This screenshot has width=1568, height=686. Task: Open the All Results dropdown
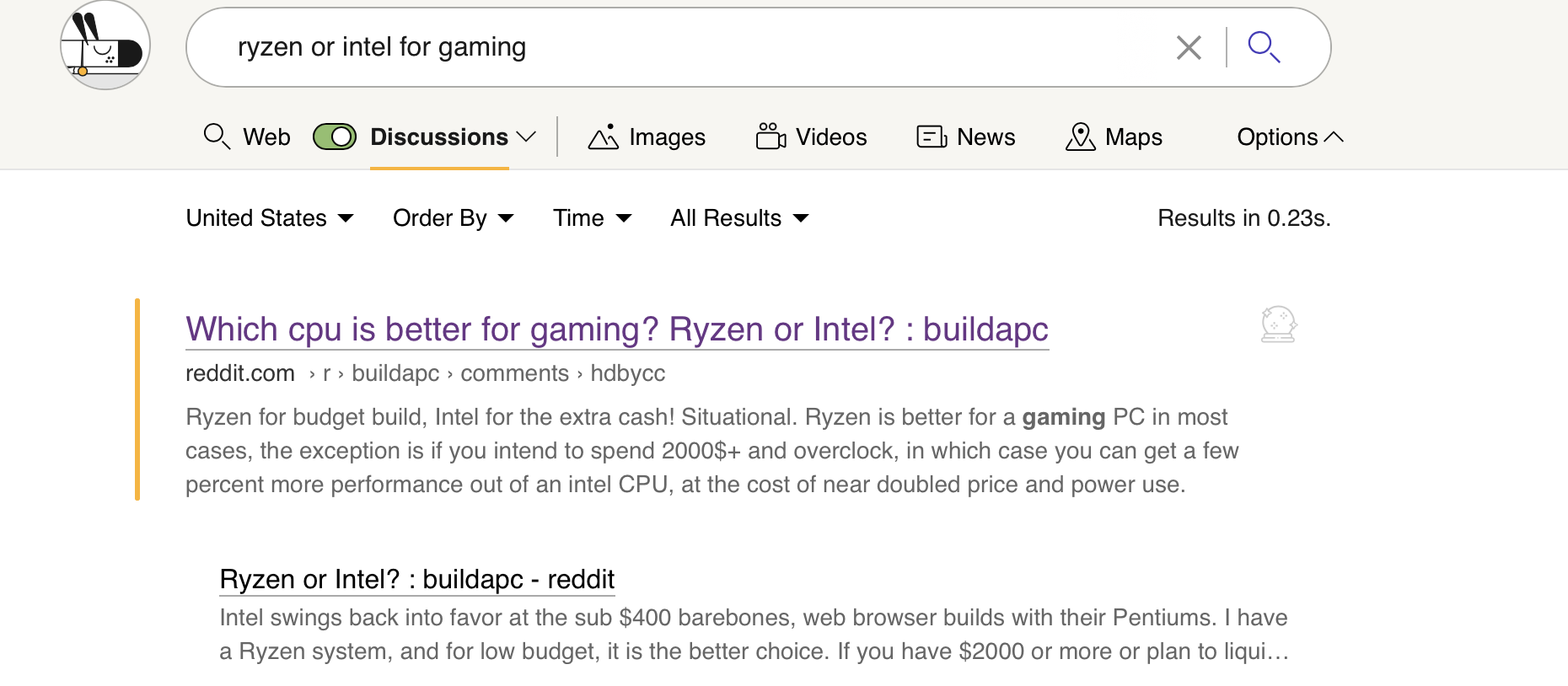(739, 218)
